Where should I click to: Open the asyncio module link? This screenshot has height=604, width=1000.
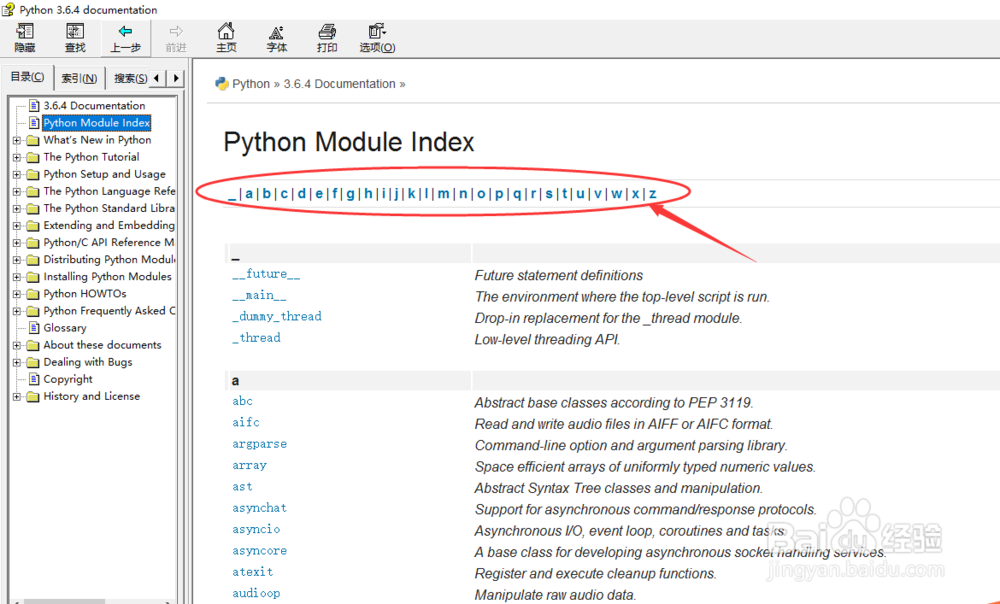(x=256, y=529)
